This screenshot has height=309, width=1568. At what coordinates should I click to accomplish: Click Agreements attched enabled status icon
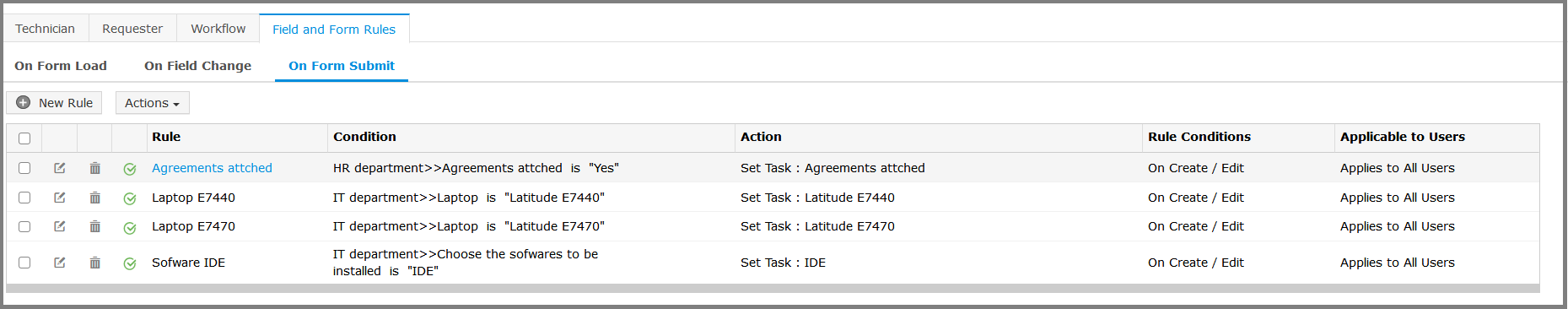pyautogui.click(x=130, y=169)
